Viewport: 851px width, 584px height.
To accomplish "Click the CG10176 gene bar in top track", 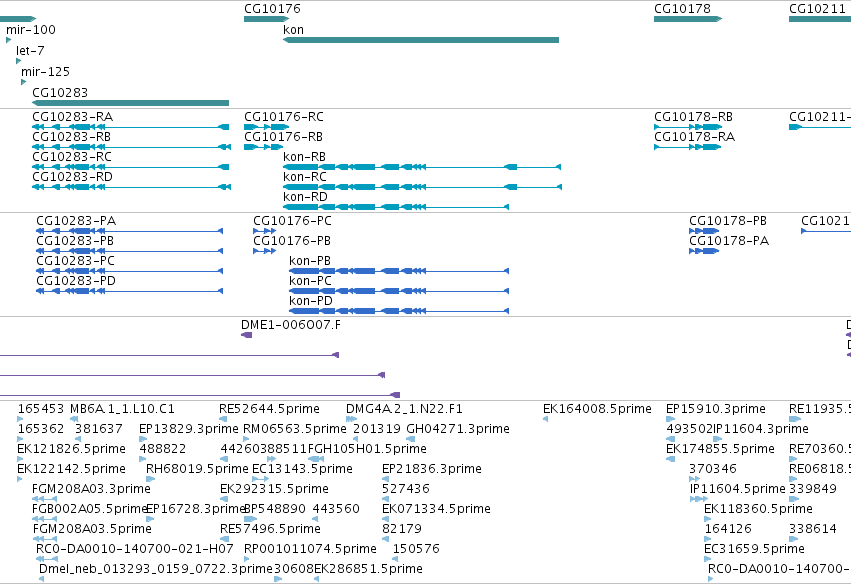I will click(x=266, y=19).
